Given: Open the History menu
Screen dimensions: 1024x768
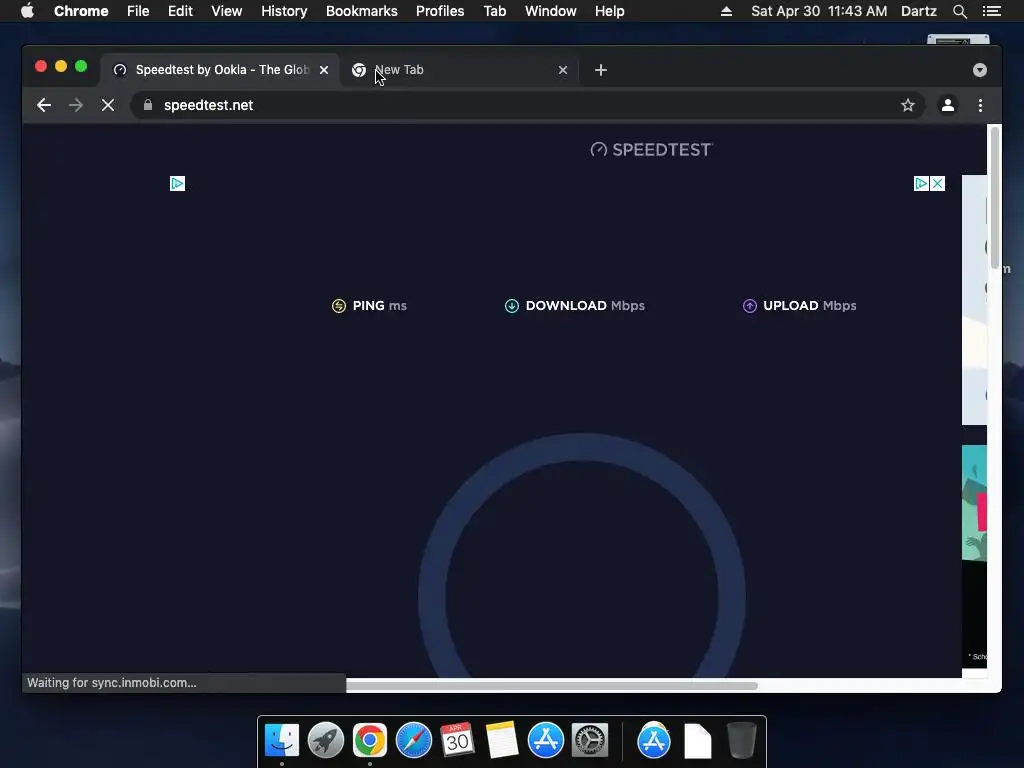Looking at the screenshot, I should click(x=284, y=11).
